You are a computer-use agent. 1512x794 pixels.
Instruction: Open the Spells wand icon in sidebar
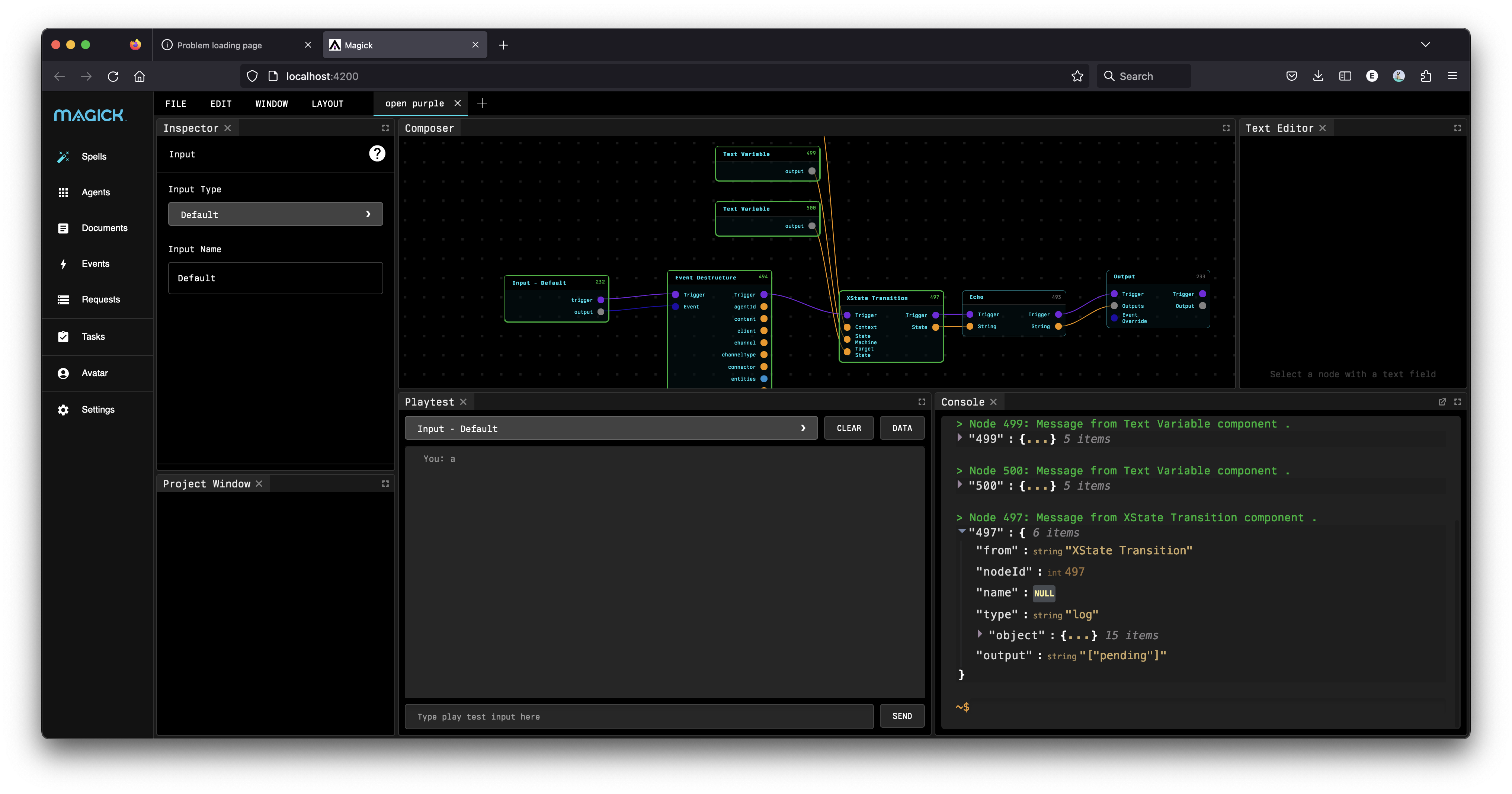tap(63, 157)
